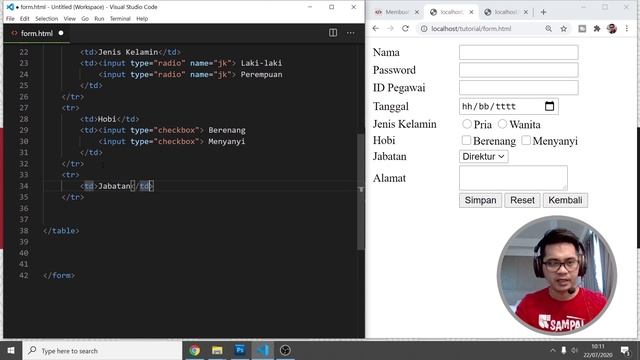Show hidden tray icons chevron
The image size is (640, 360).
pos(553,350)
